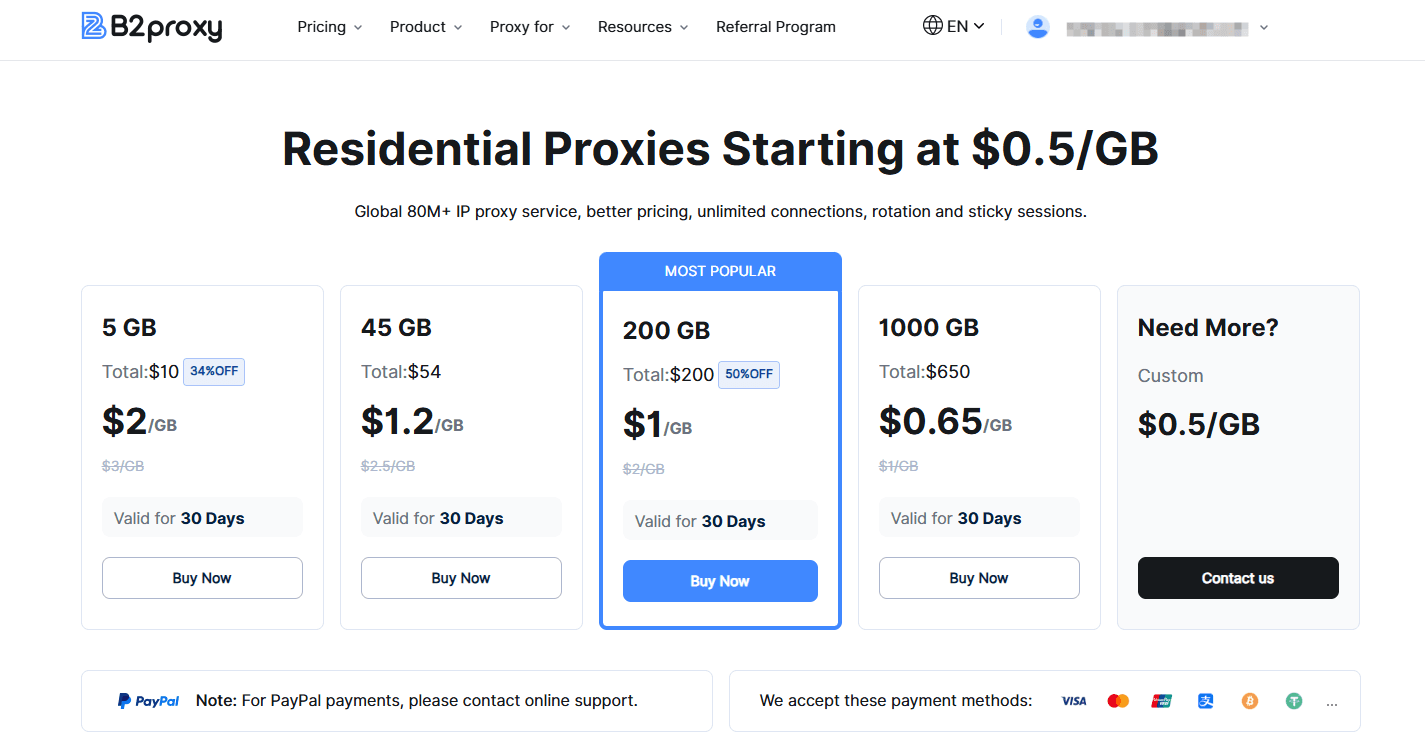
Task: Expand the Proxy for menu
Action: [x=530, y=27]
